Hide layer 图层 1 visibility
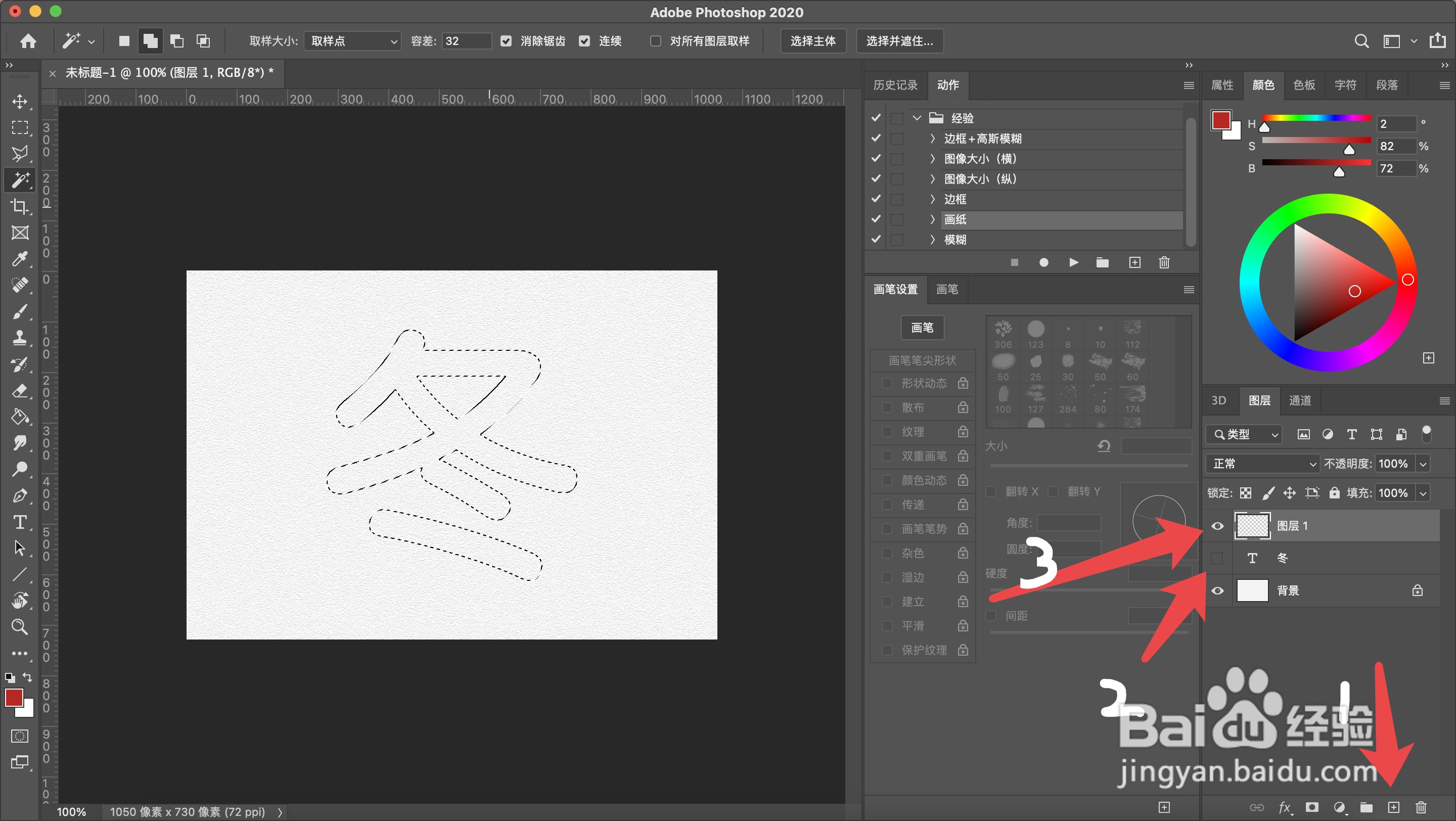 pyautogui.click(x=1217, y=526)
